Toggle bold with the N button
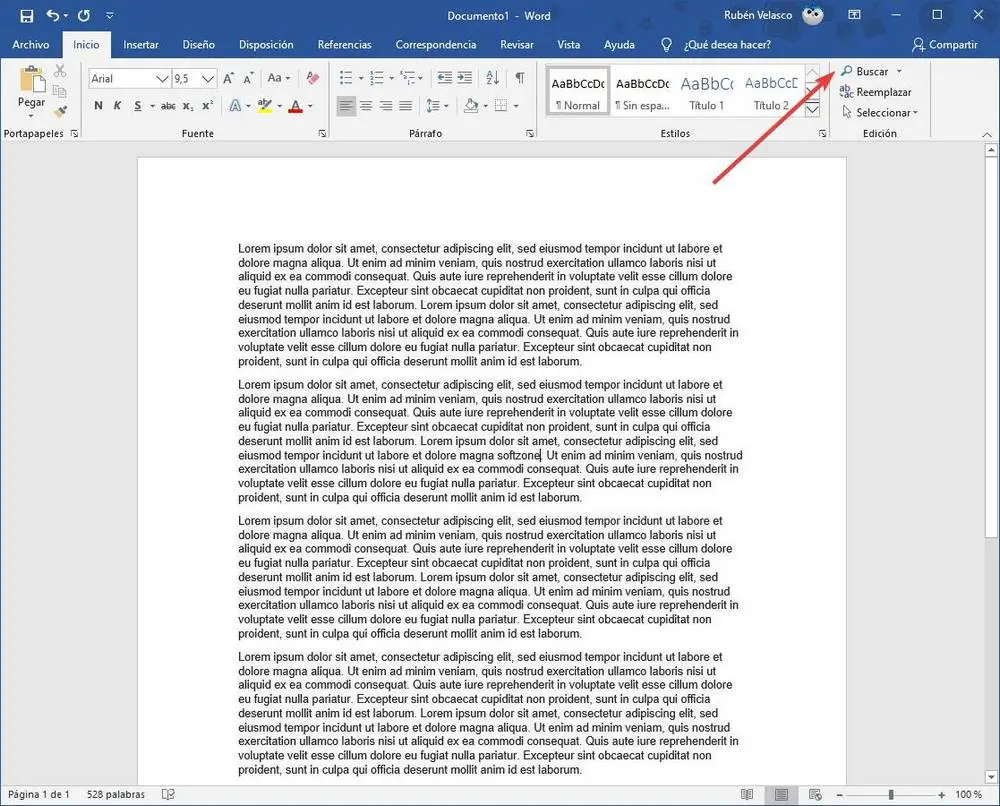This screenshot has width=1000, height=806. (x=98, y=106)
